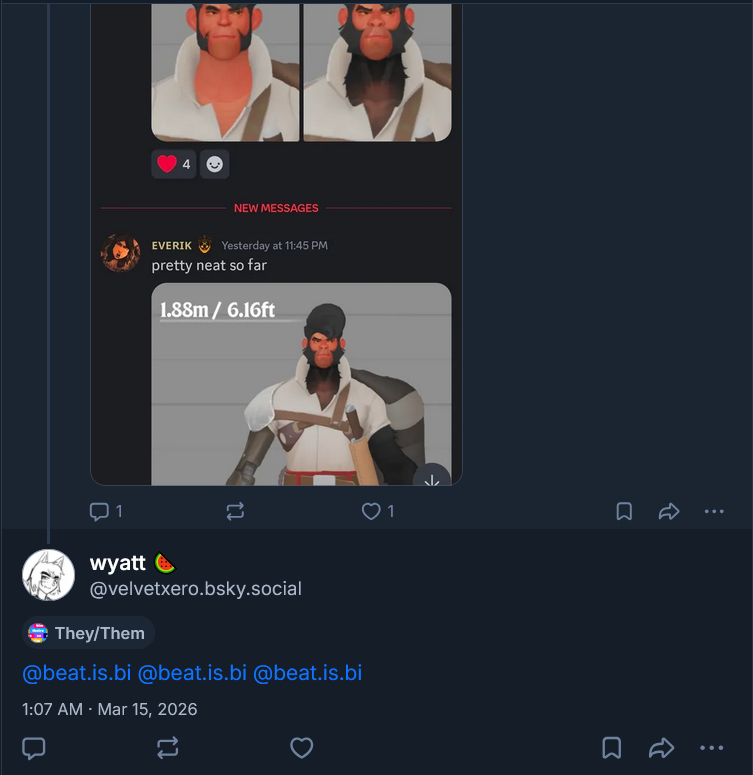753x775 pixels.
Task: Reply to the post with the Discord screenshot
Action: (99, 511)
